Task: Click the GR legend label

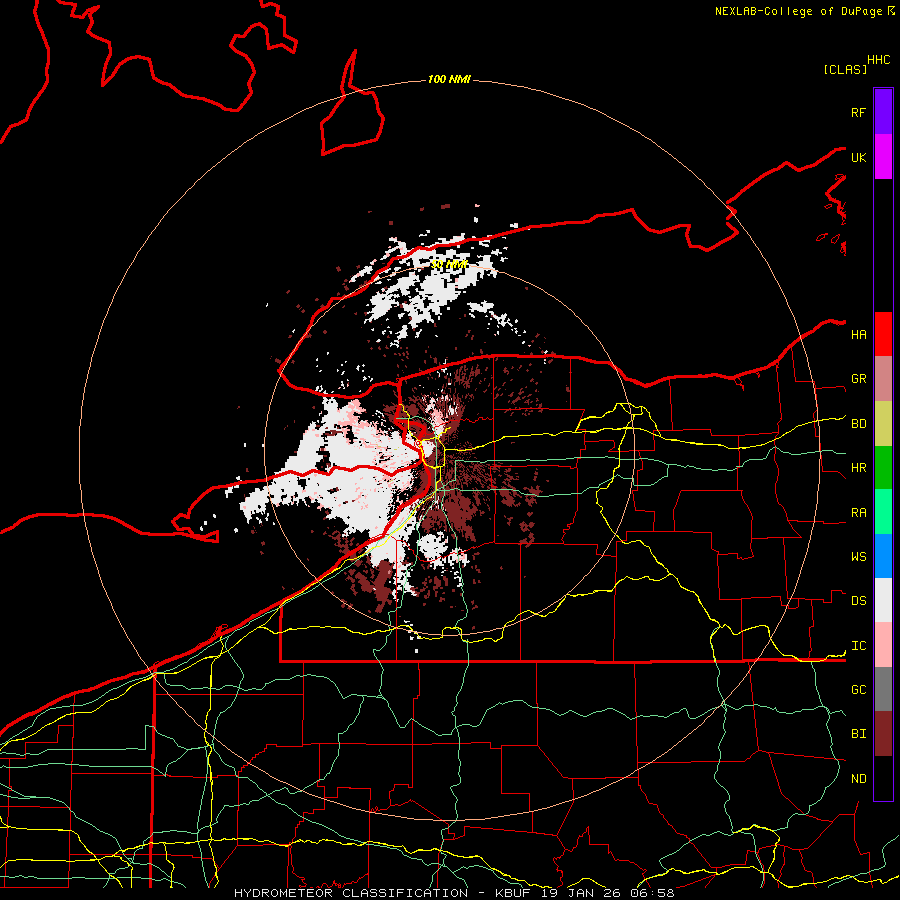Action: tap(858, 379)
